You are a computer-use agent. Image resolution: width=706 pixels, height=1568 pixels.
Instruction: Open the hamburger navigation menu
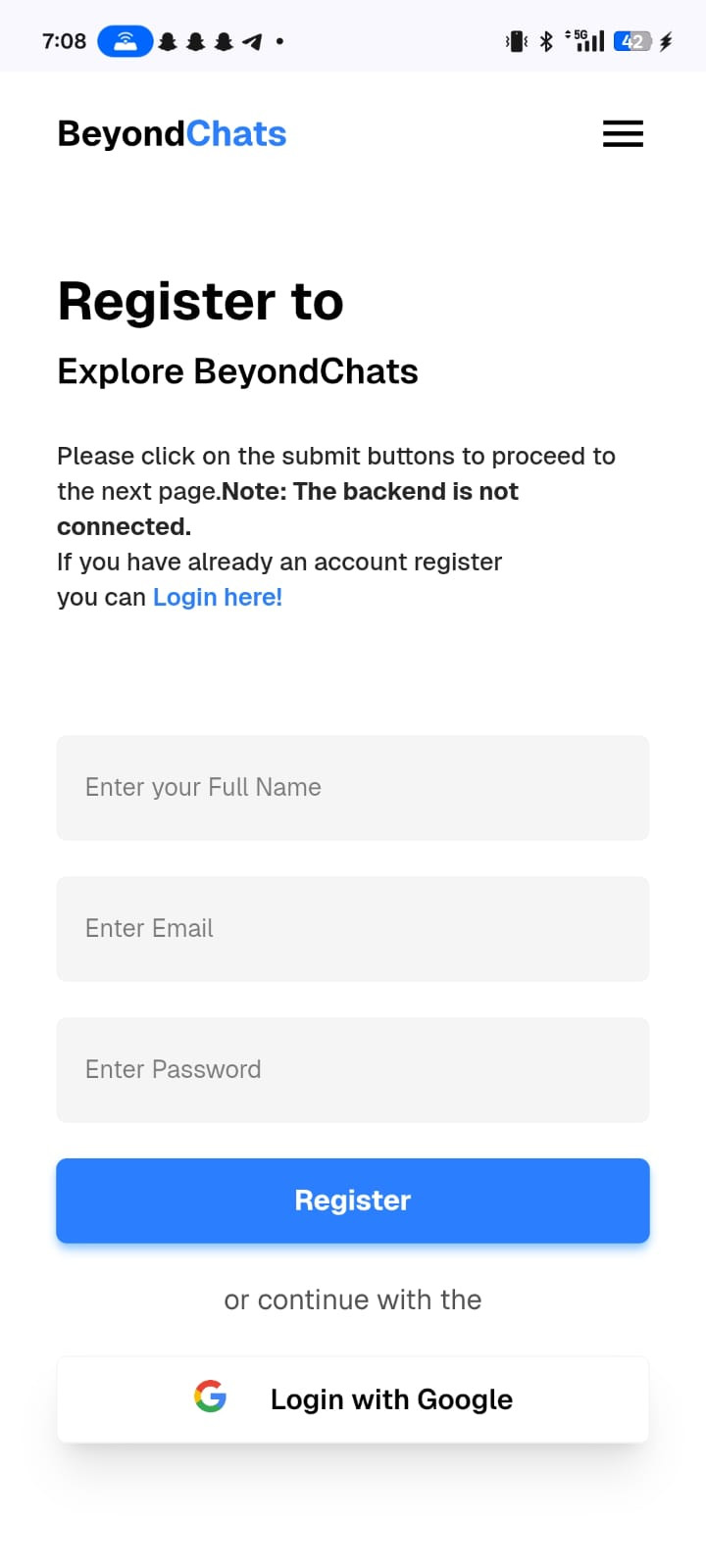click(x=623, y=133)
